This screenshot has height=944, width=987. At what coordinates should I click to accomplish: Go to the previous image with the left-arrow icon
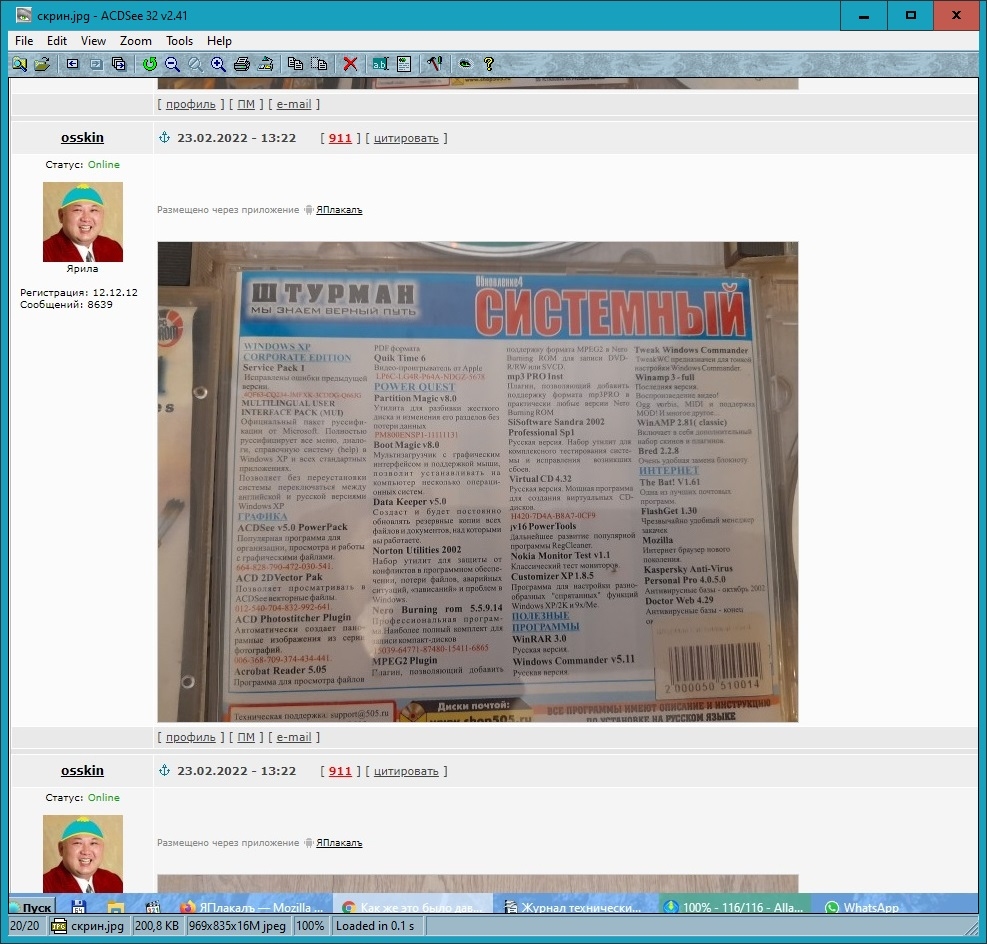coord(73,64)
